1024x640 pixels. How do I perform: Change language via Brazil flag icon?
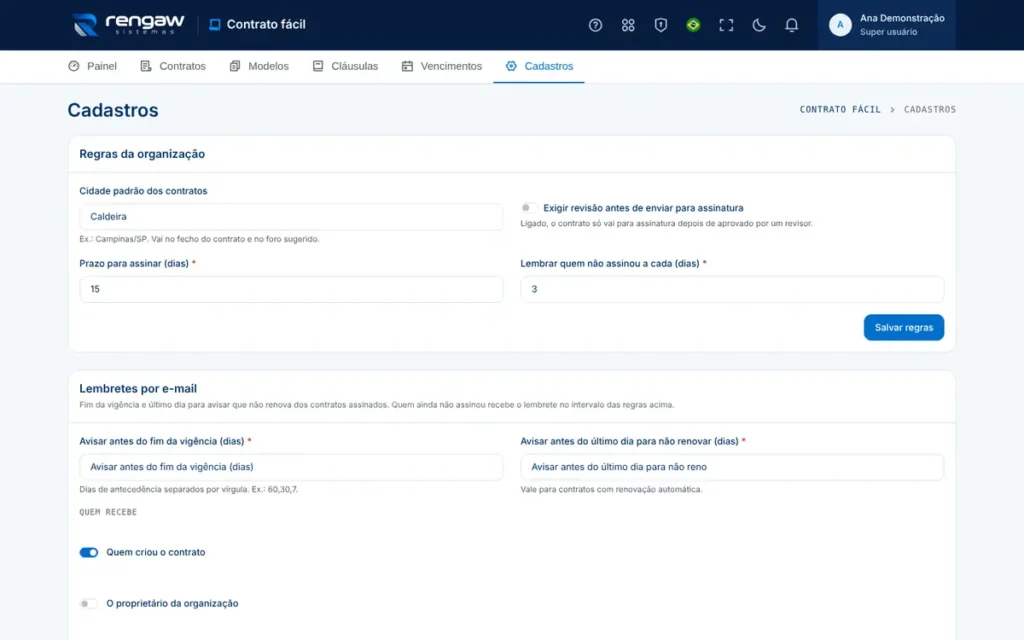point(693,25)
